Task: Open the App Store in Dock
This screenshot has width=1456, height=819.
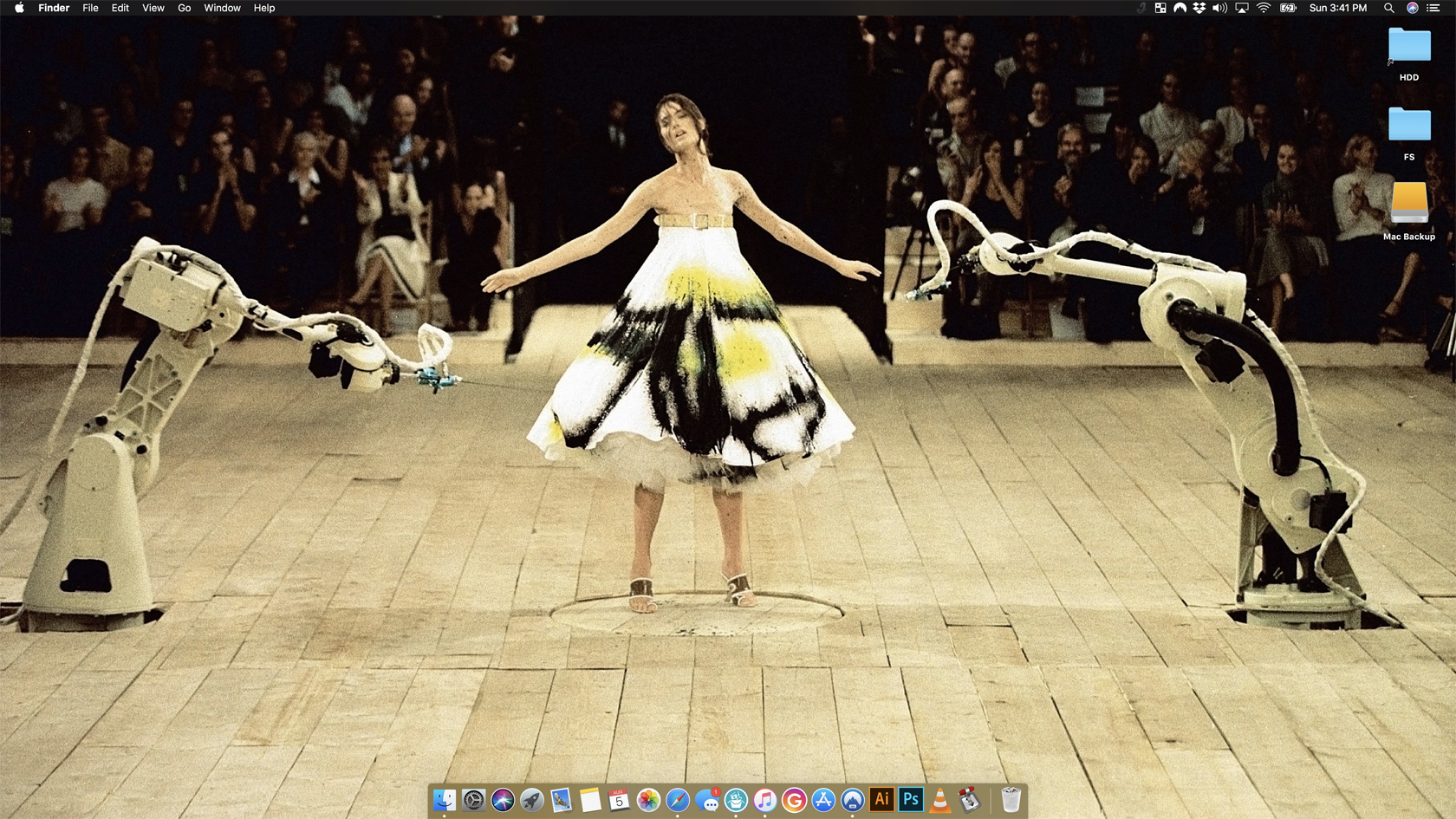Action: coord(823,800)
